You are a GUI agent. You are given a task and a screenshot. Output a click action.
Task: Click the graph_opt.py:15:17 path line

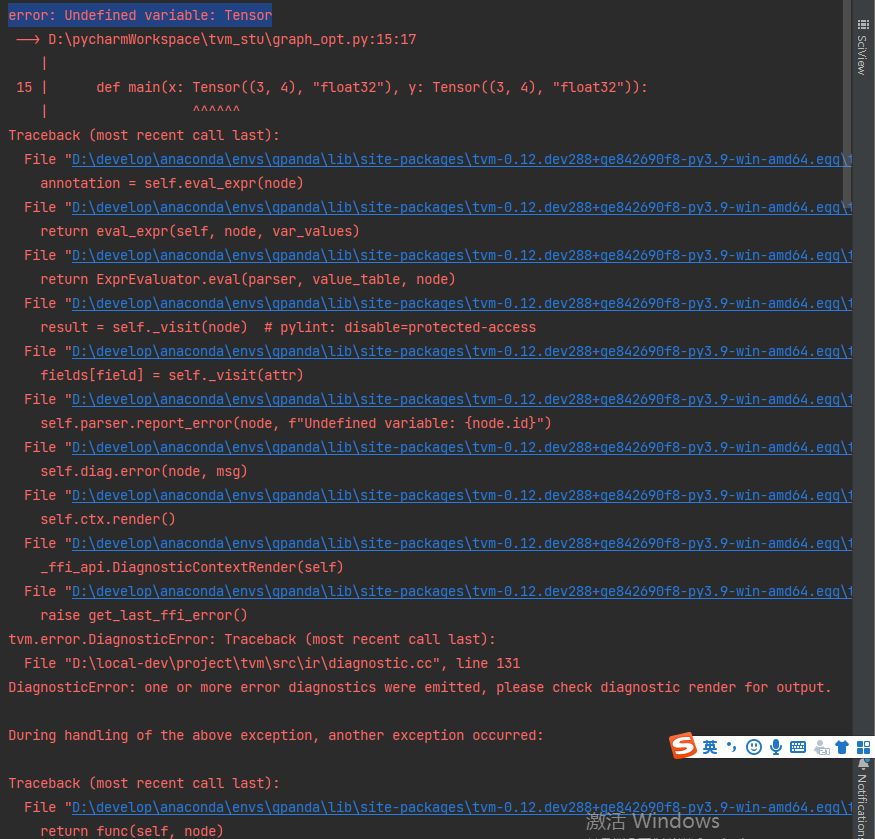click(x=230, y=39)
